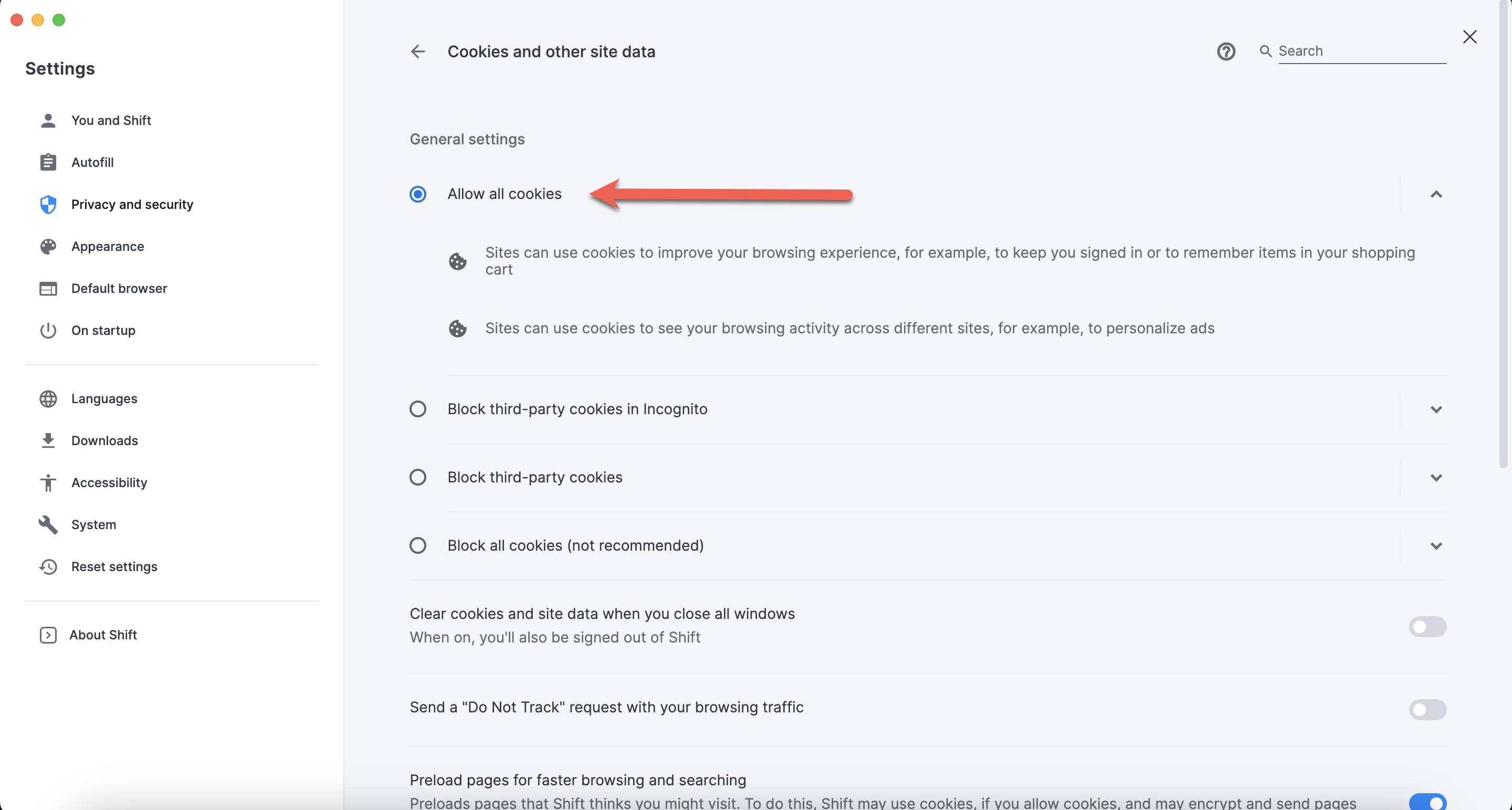Click the Accessibility figure icon

(48, 482)
